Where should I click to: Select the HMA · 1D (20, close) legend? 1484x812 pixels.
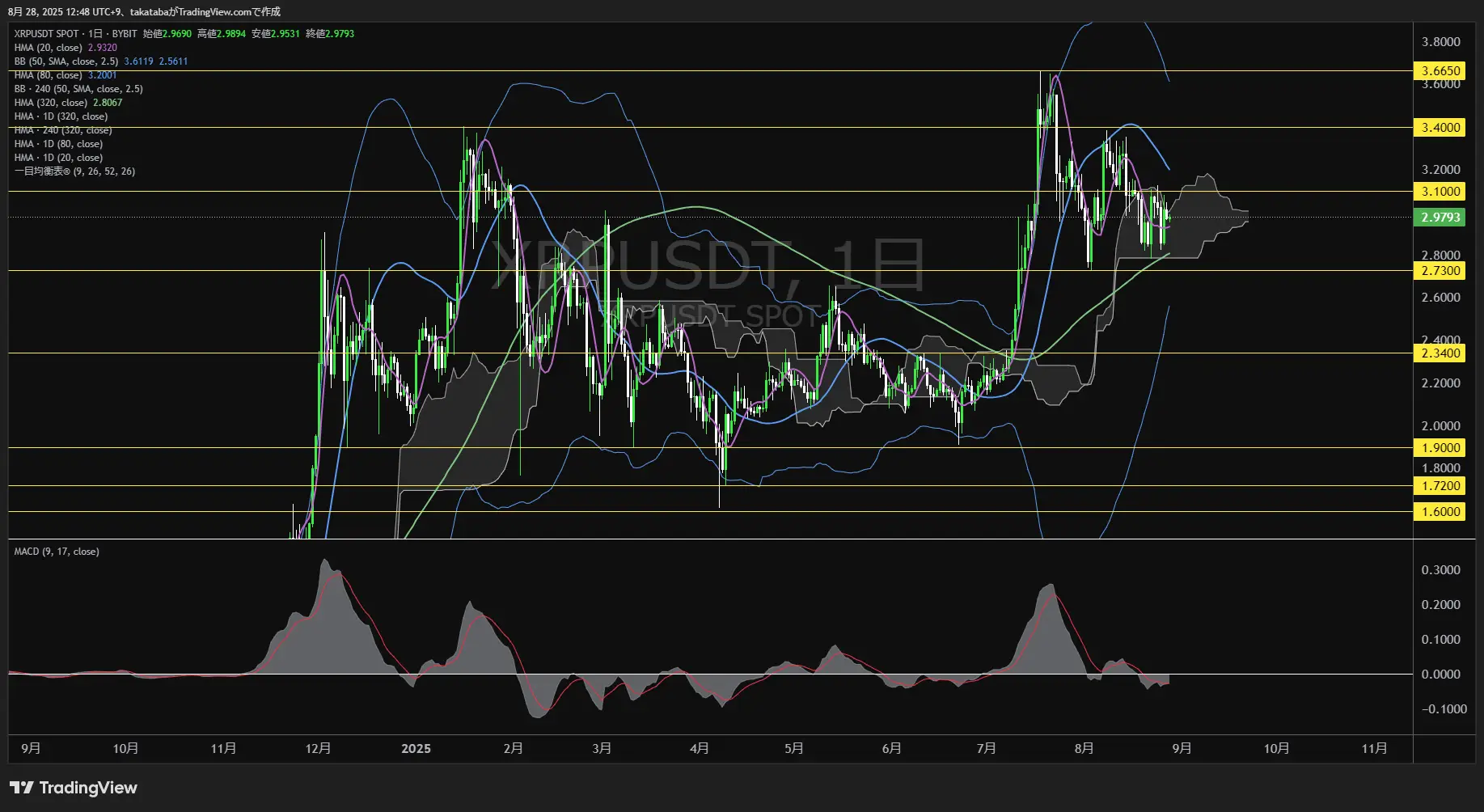pyautogui.click(x=58, y=158)
